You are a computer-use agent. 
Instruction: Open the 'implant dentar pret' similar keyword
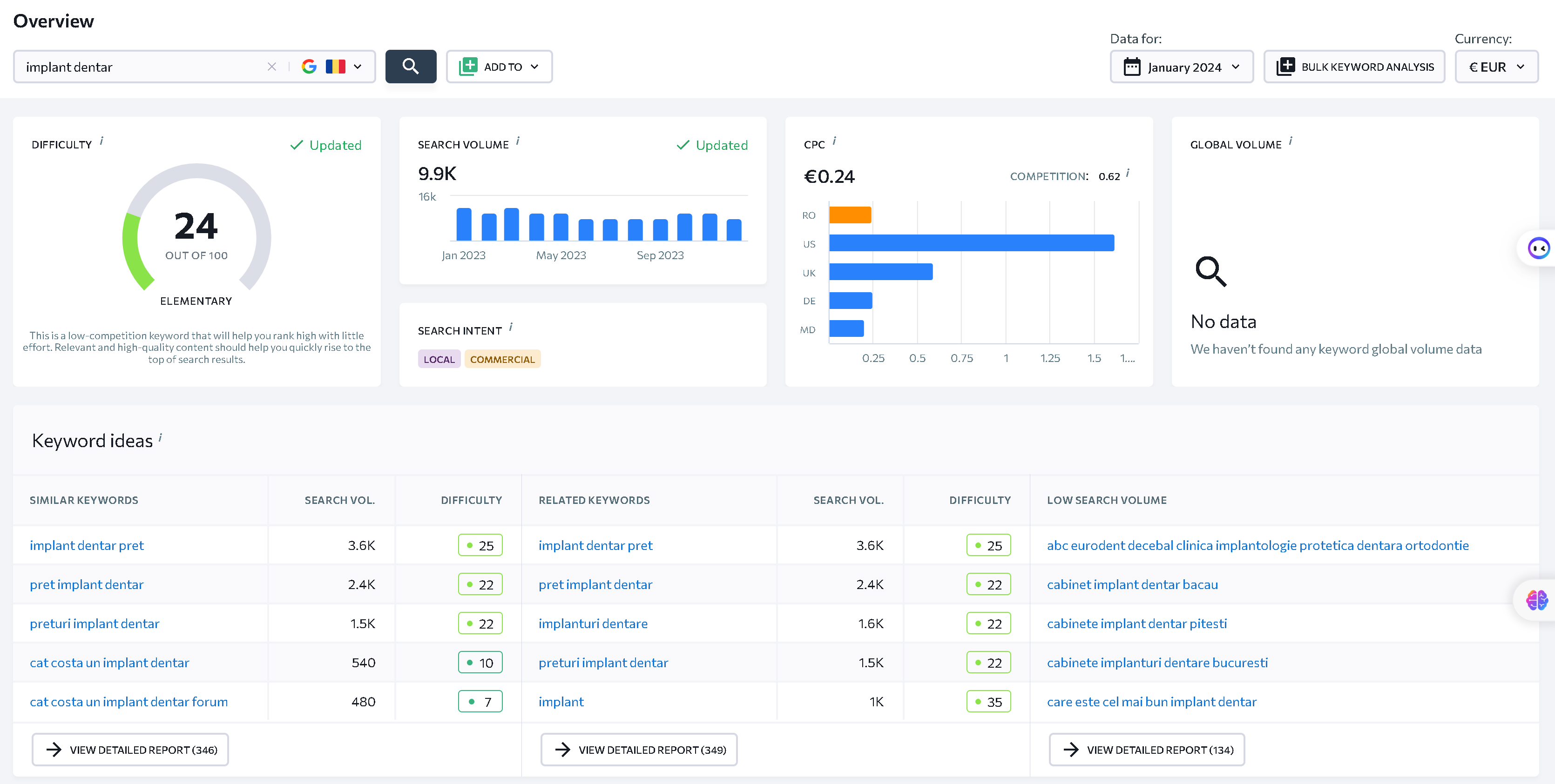(87, 545)
